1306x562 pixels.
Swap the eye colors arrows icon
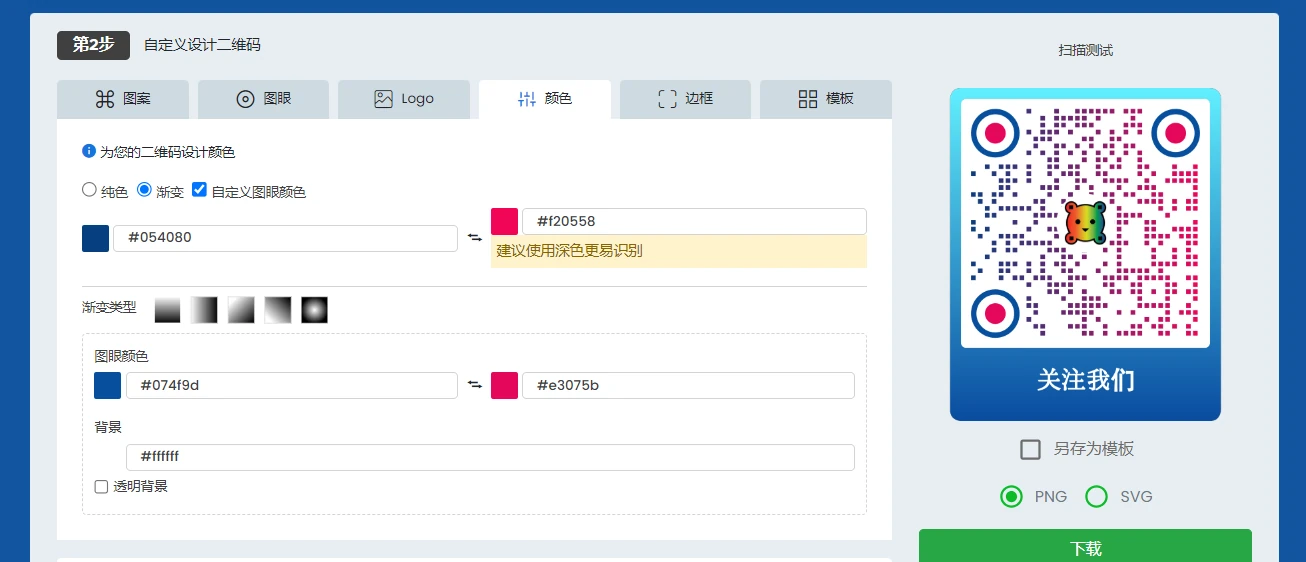[x=474, y=385]
